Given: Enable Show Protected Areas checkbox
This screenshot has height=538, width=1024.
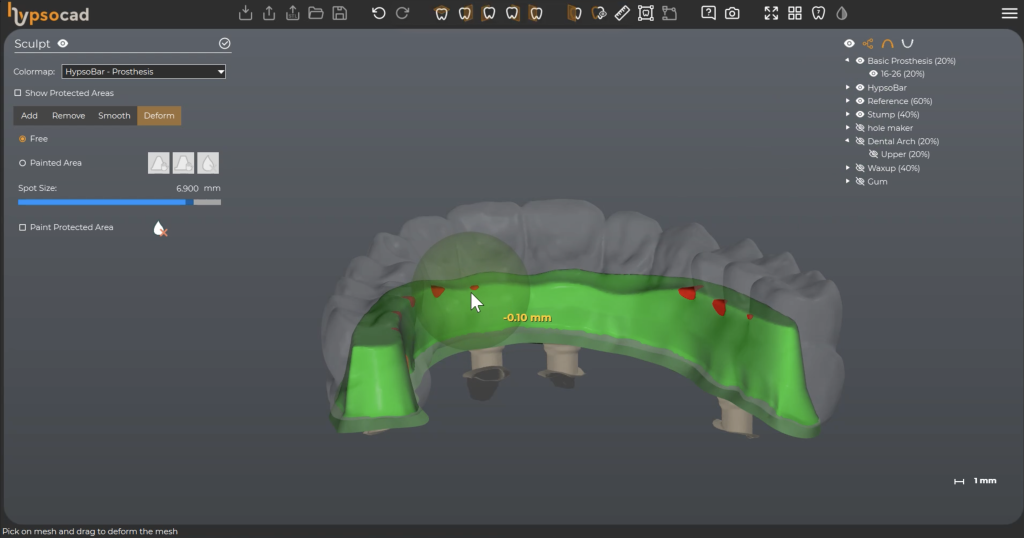Looking at the screenshot, I should pyautogui.click(x=18, y=93).
